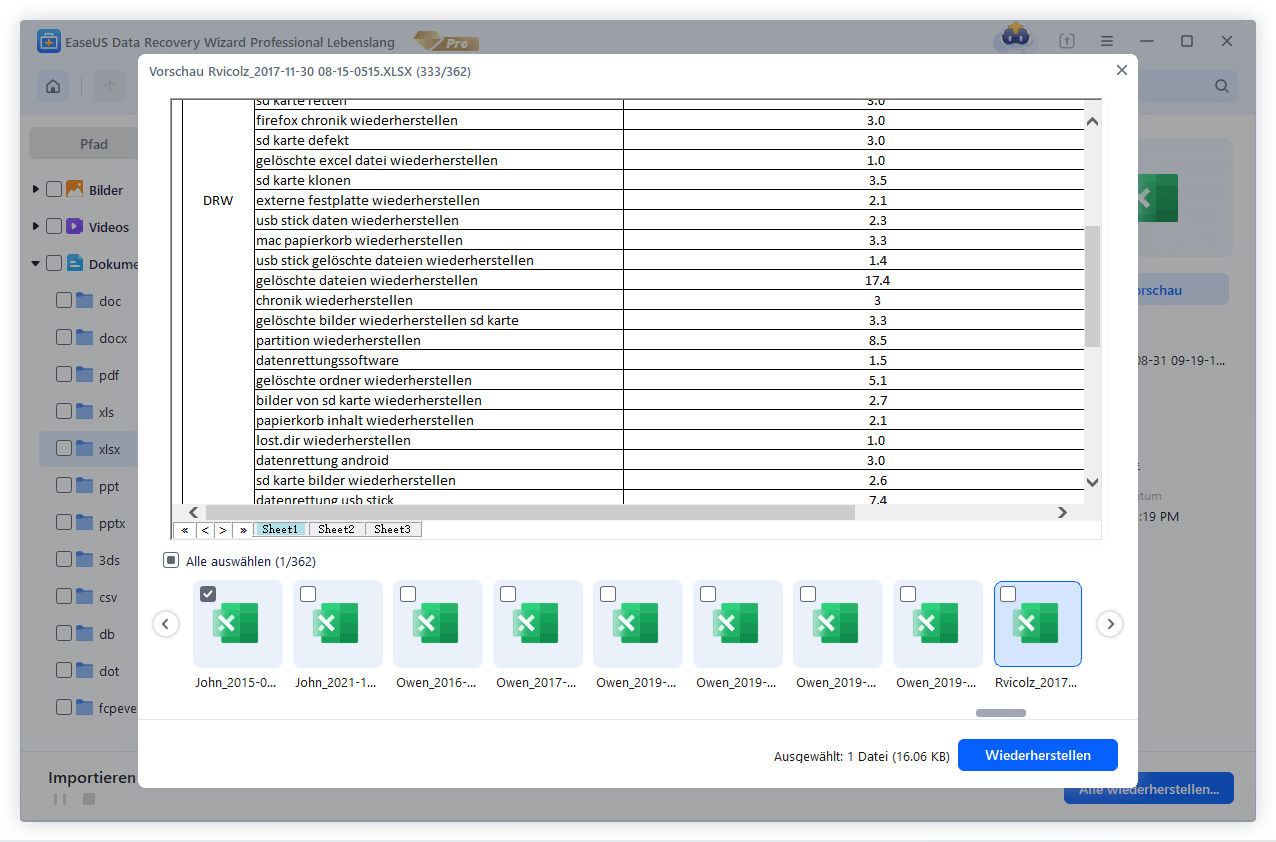The width and height of the screenshot is (1276, 842).
Task: Go to the previous sheet tab (<)
Action: tap(204, 529)
